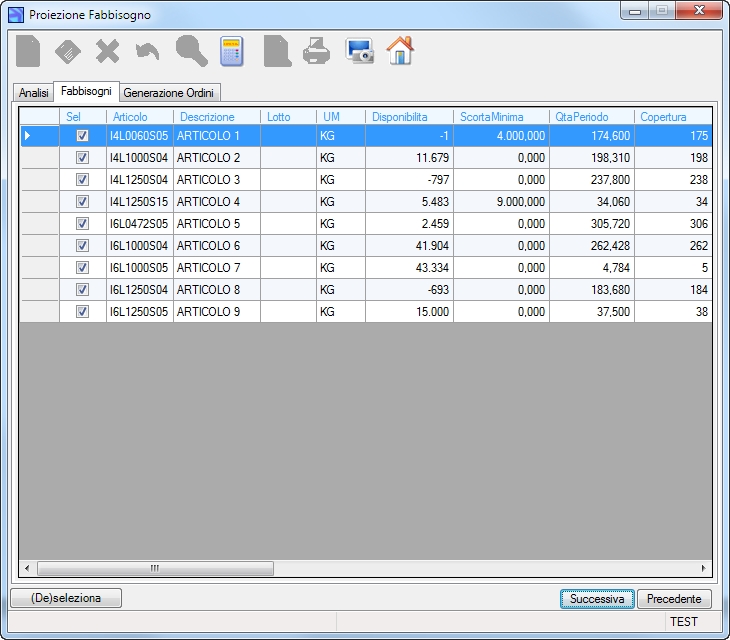Click the magnifier search toolbar icon
Image resolution: width=730 pixels, height=640 pixels.
point(191,51)
